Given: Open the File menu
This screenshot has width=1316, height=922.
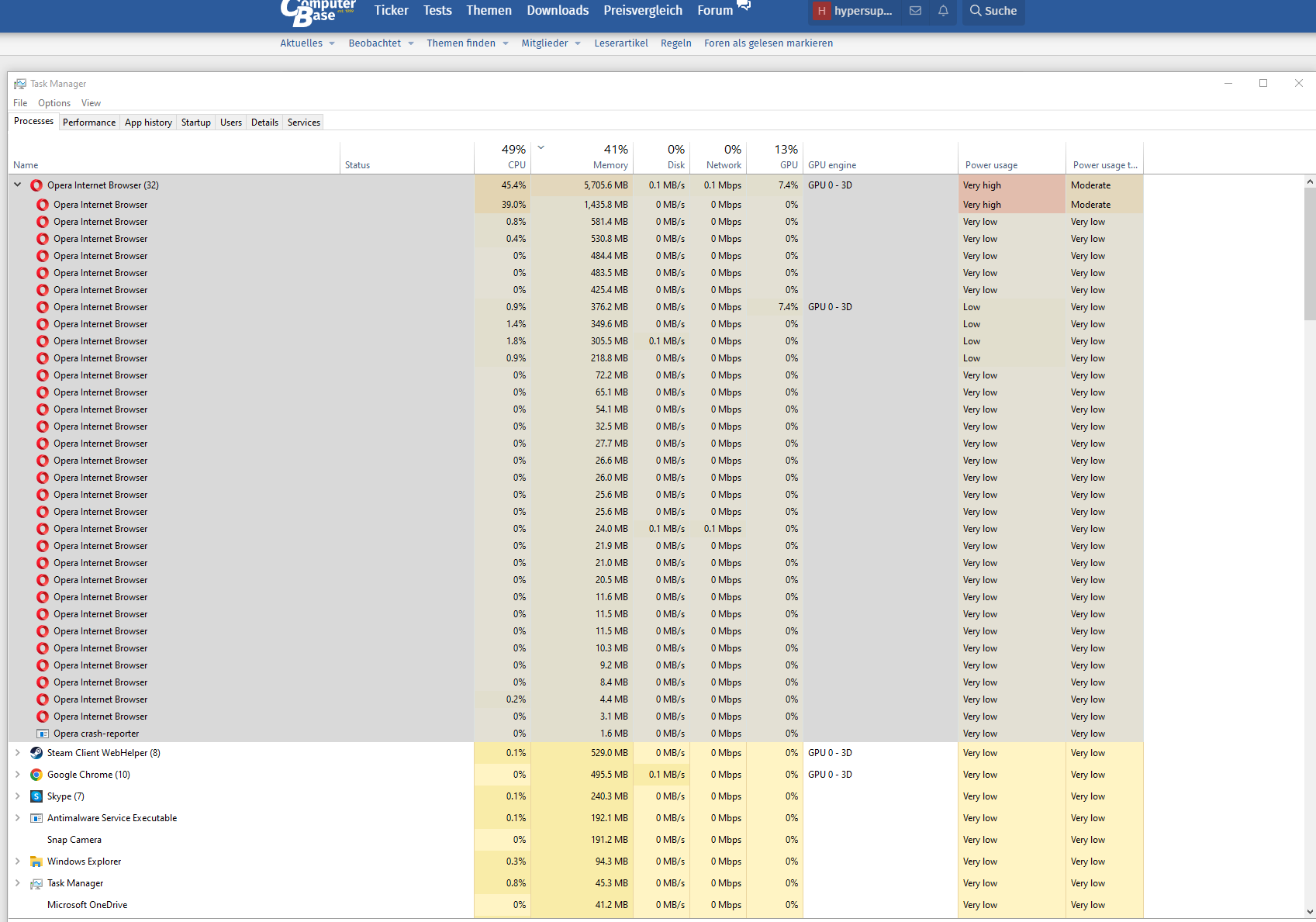Looking at the screenshot, I should pos(20,103).
